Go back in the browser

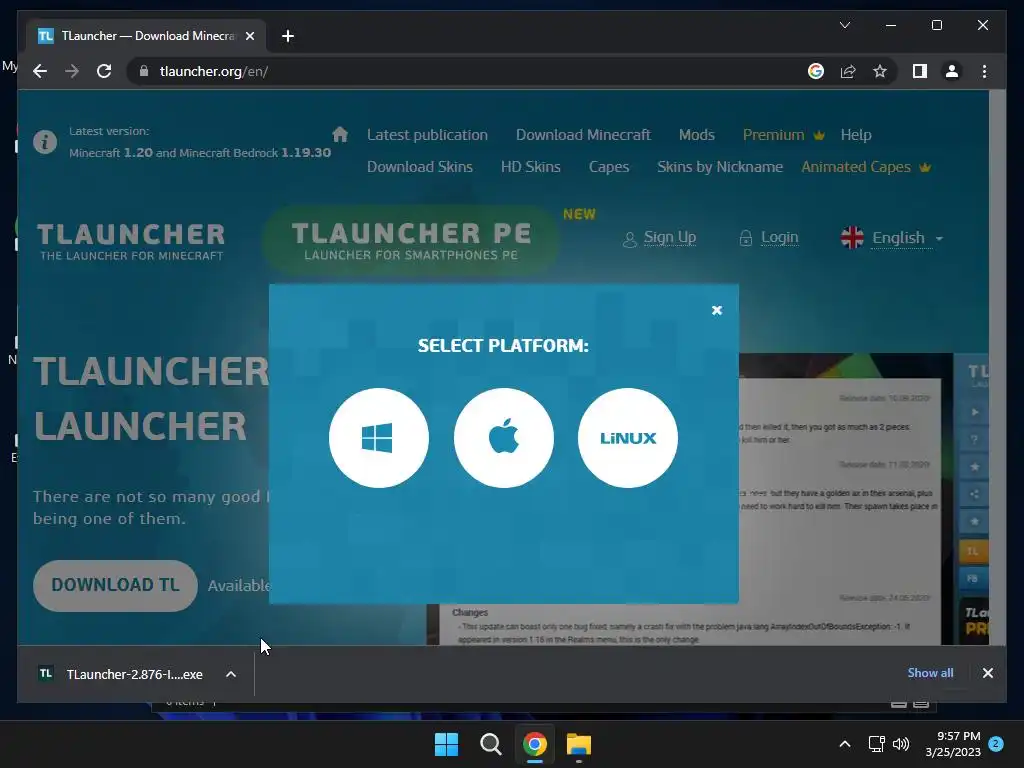click(40, 71)
